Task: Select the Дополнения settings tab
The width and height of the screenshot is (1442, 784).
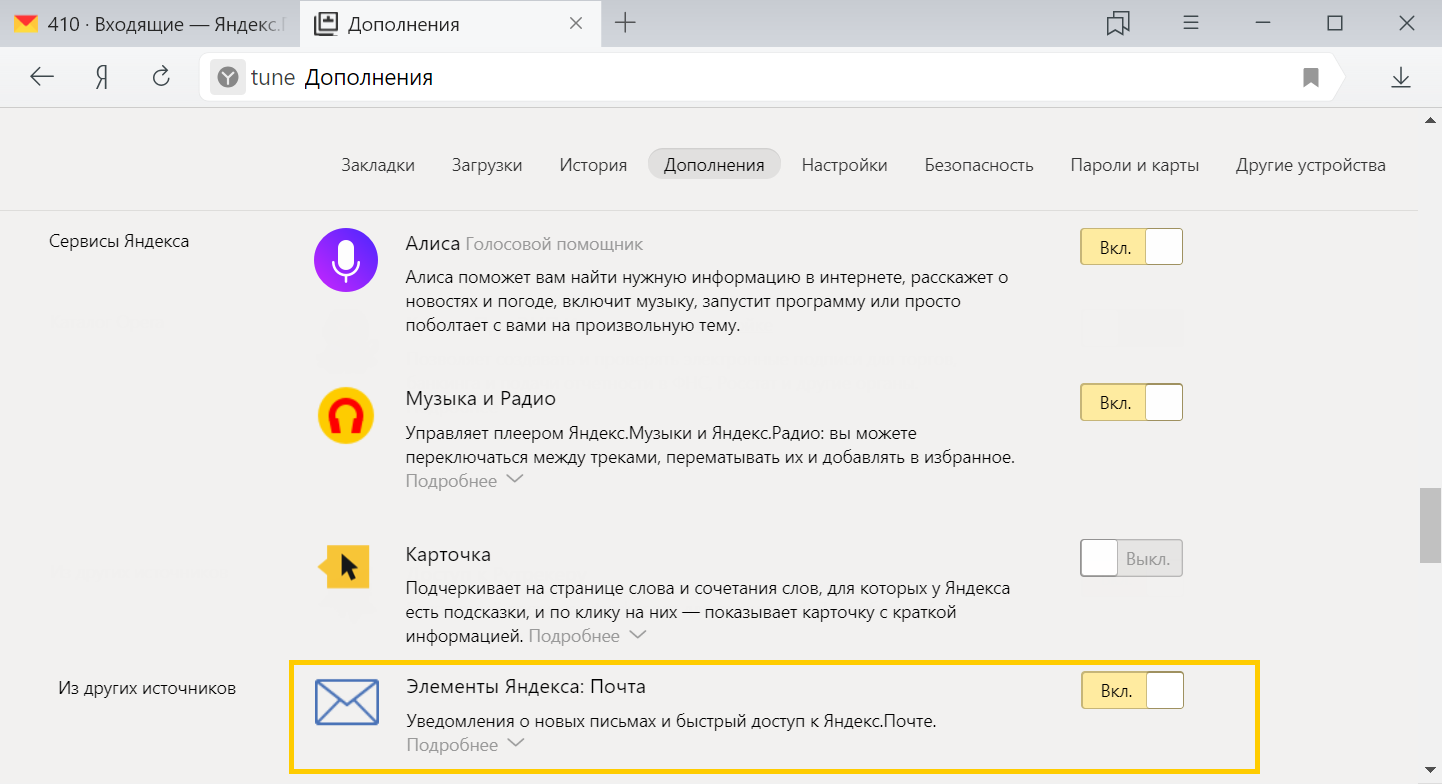Action: (x=714, y=165)
